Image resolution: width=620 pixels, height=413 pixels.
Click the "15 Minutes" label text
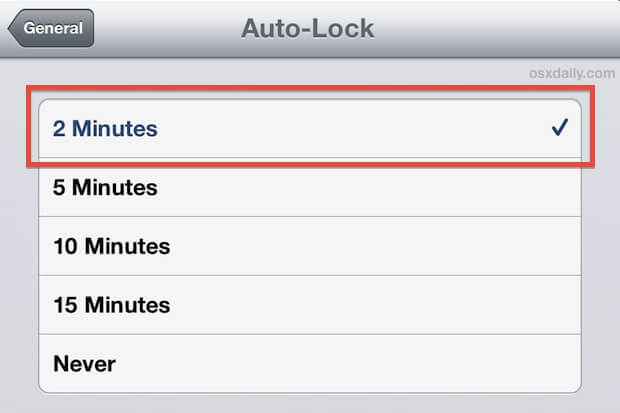click(x=111, y=305)
